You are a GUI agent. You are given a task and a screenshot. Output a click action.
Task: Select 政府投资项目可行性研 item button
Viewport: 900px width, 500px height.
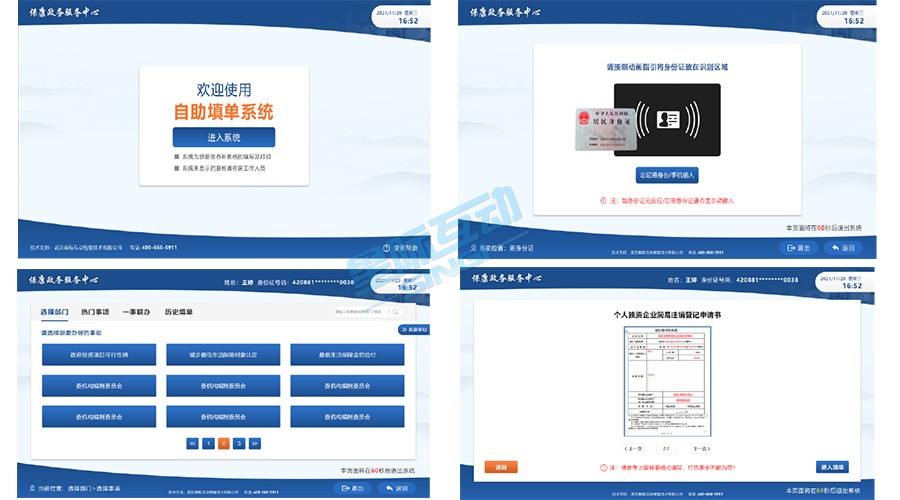[99, 355]
